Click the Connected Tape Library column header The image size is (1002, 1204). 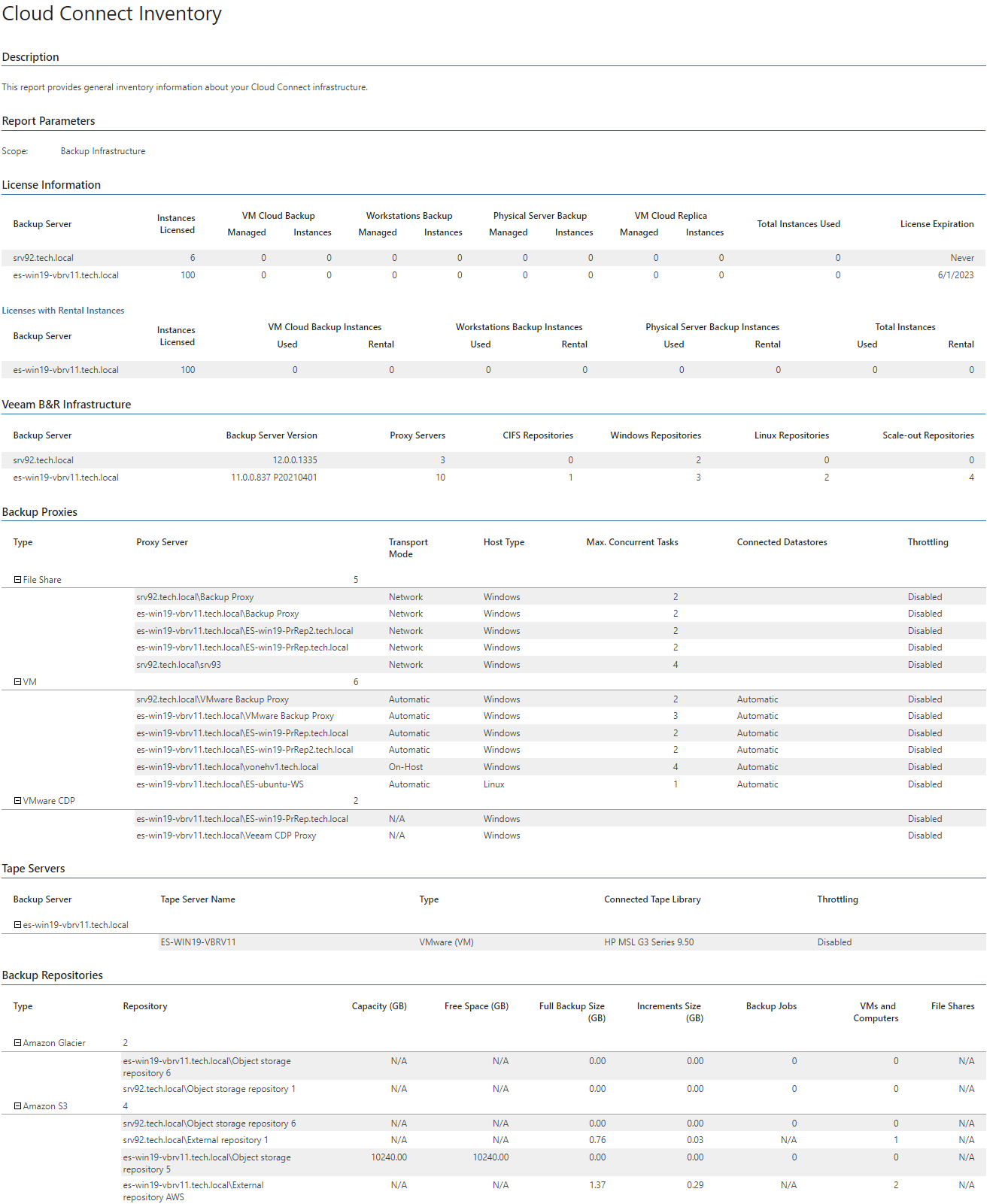pos(652,899)
